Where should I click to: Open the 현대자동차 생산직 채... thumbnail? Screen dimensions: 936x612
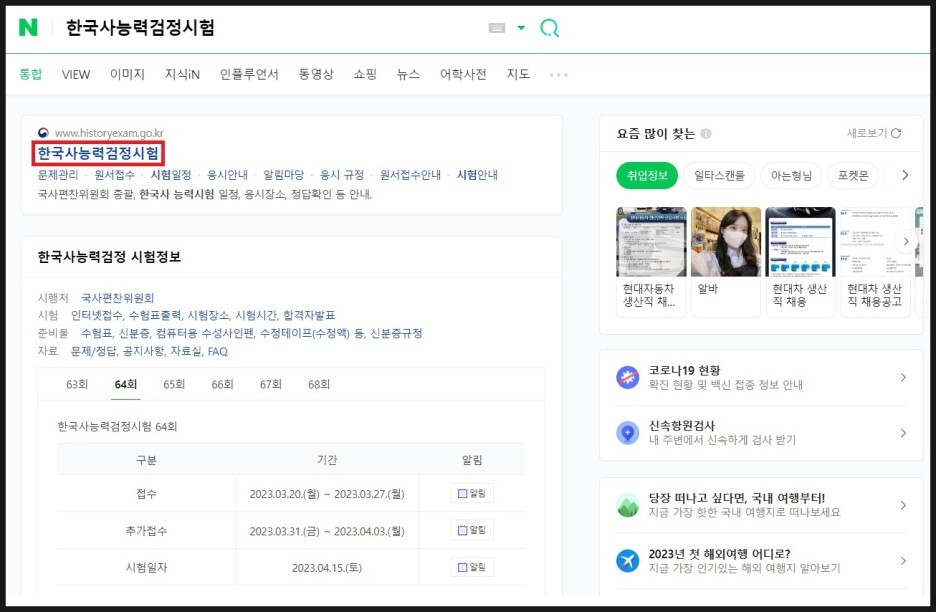[x=651, y=262]
